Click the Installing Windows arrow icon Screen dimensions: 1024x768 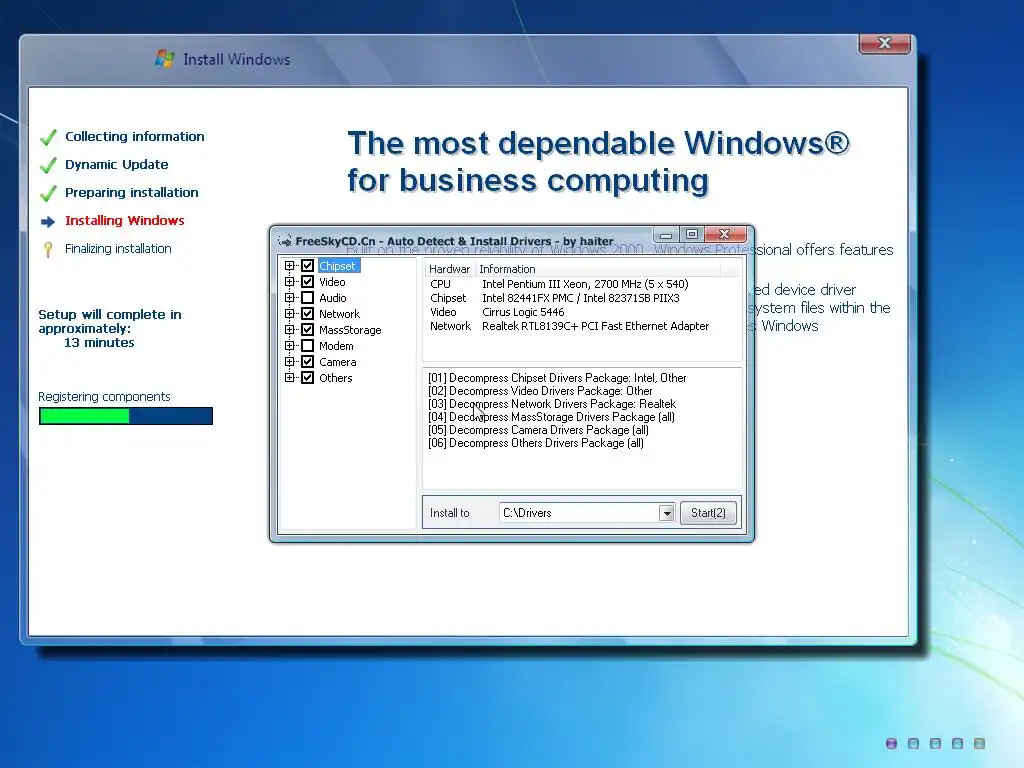click(x=48, y=222)
